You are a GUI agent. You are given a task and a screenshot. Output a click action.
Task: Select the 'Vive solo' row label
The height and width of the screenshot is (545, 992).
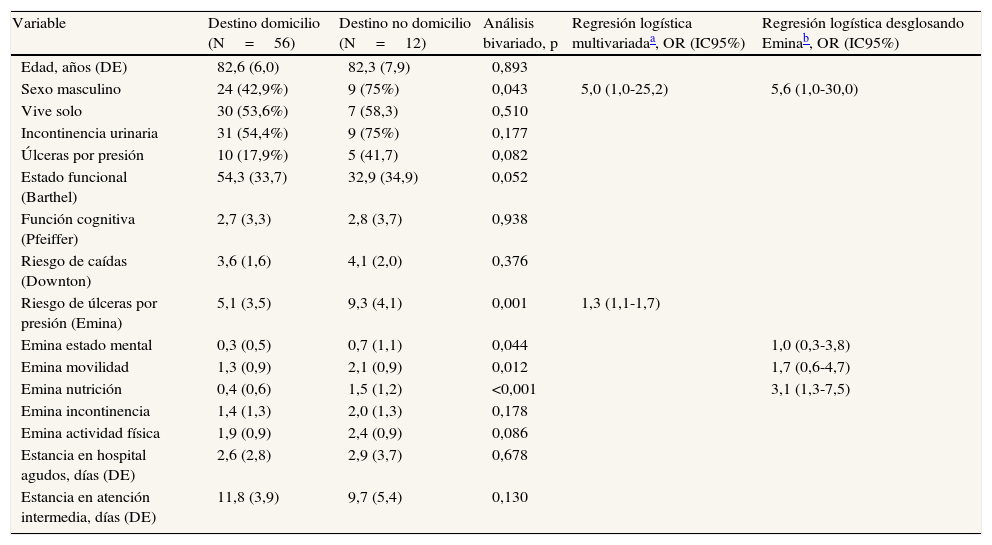[52, 111]
